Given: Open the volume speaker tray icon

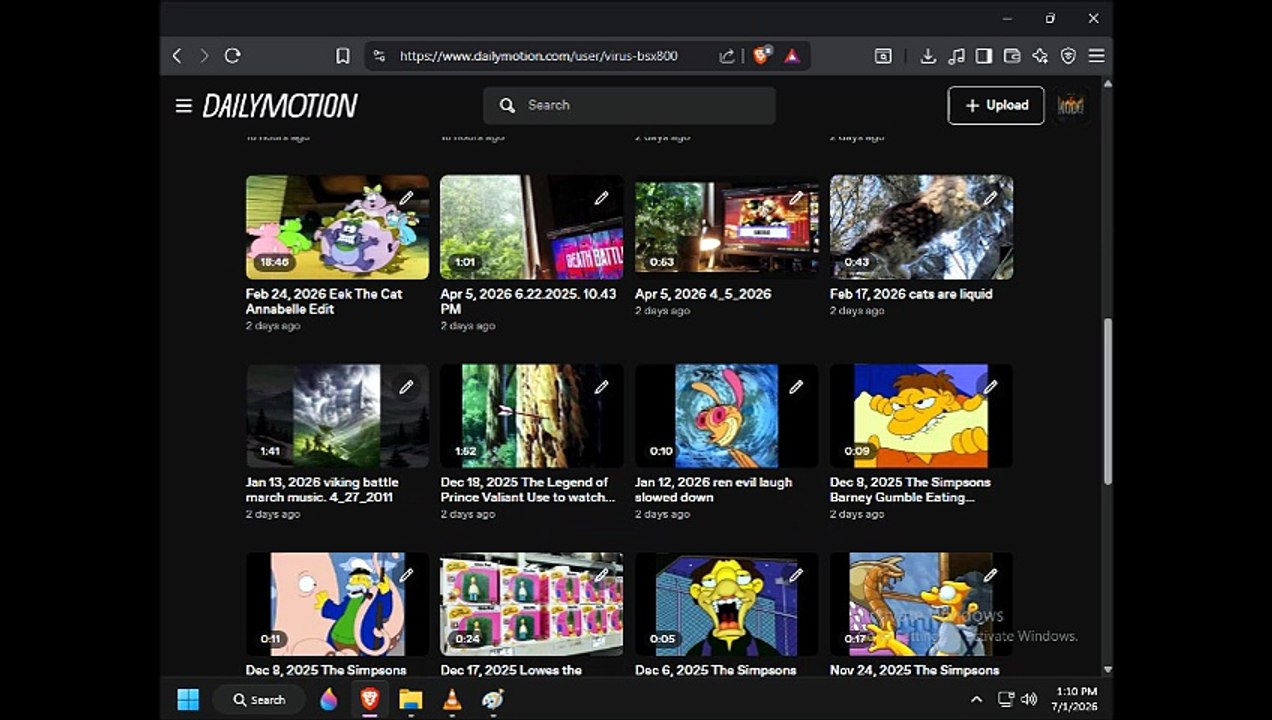Looking at the screenshot, I should coord(1030,699).
